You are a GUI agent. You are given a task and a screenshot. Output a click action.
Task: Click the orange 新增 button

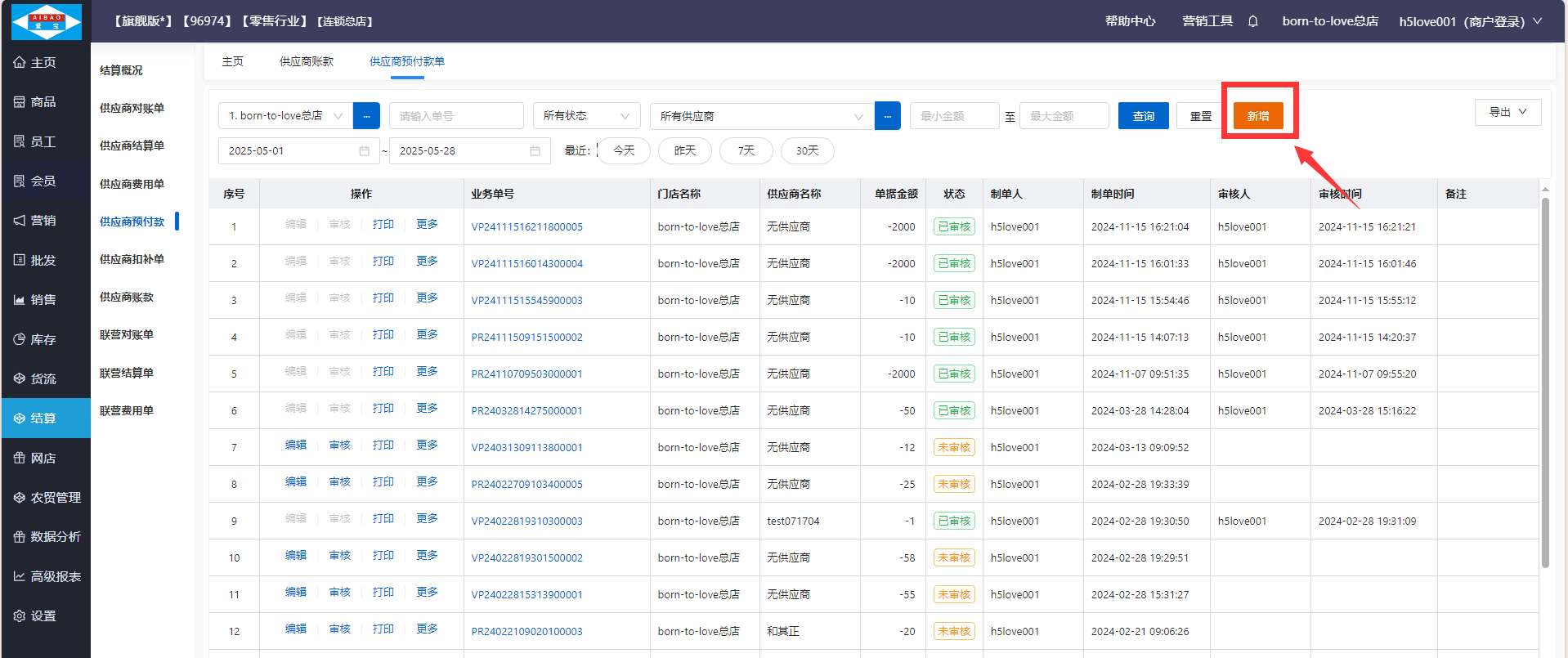click(x=1258, y=116)
